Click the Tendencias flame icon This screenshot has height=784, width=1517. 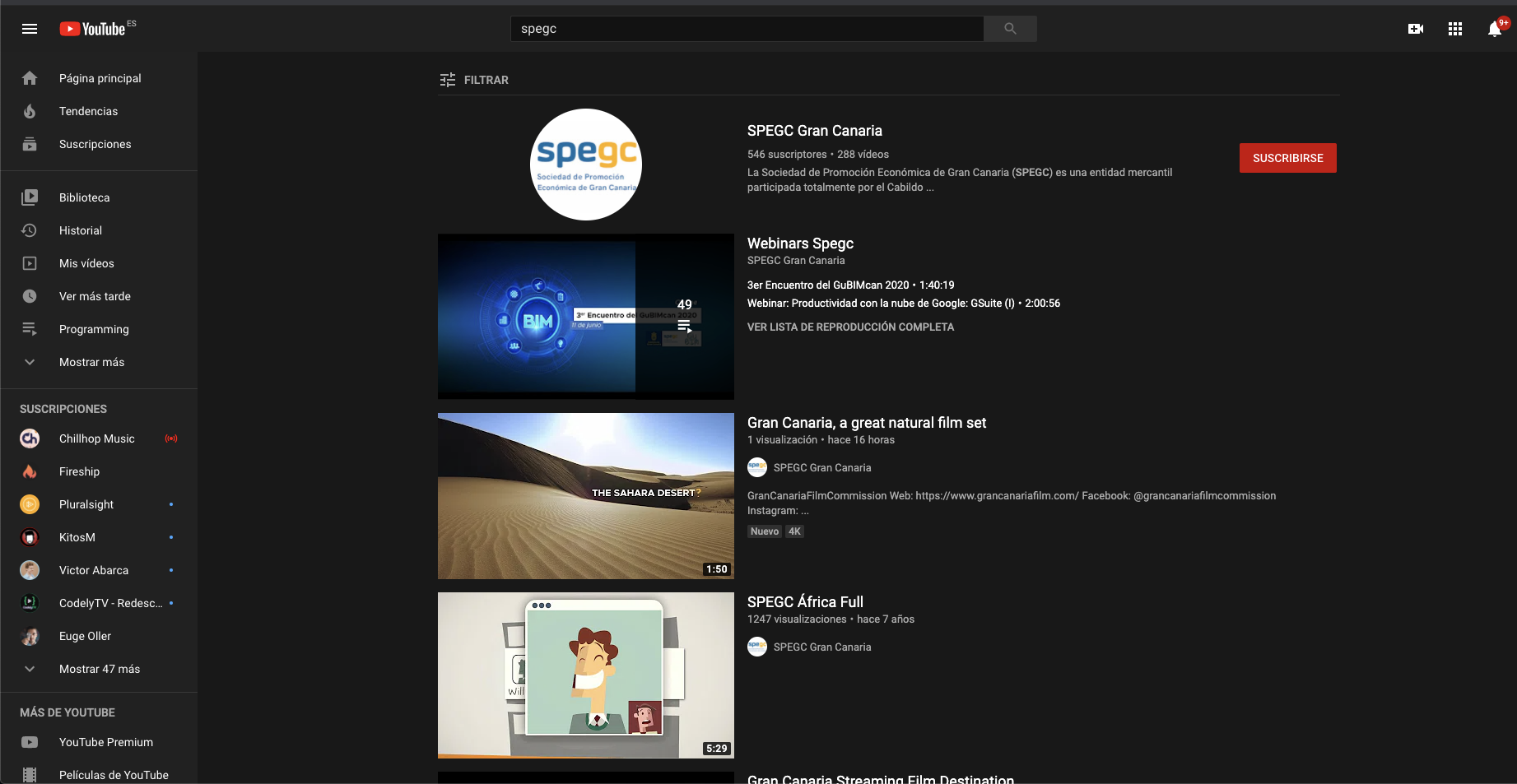(x=30, y=111)
